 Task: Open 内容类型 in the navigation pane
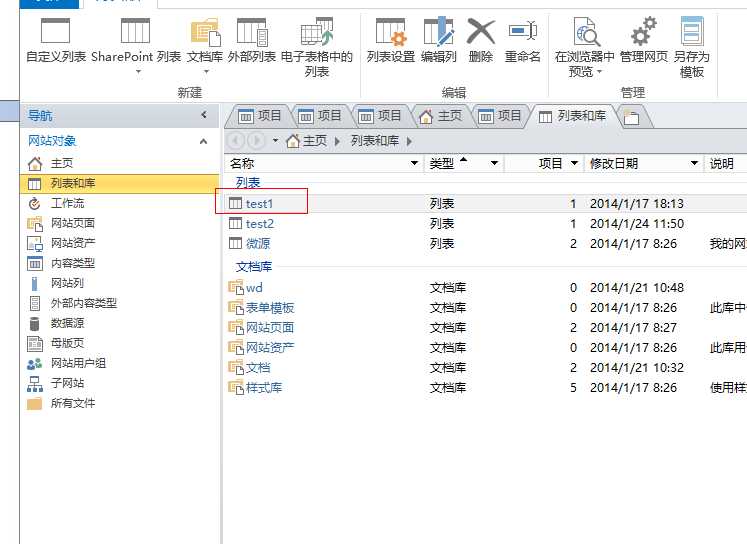(x=119, y=263)
